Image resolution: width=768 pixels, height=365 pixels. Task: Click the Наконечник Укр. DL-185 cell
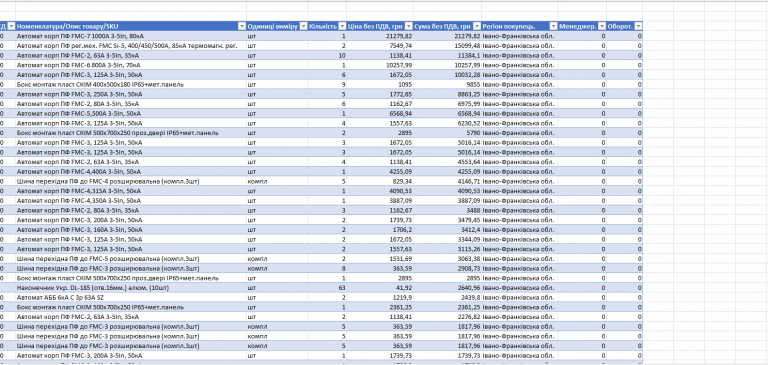tap(131, 288)
